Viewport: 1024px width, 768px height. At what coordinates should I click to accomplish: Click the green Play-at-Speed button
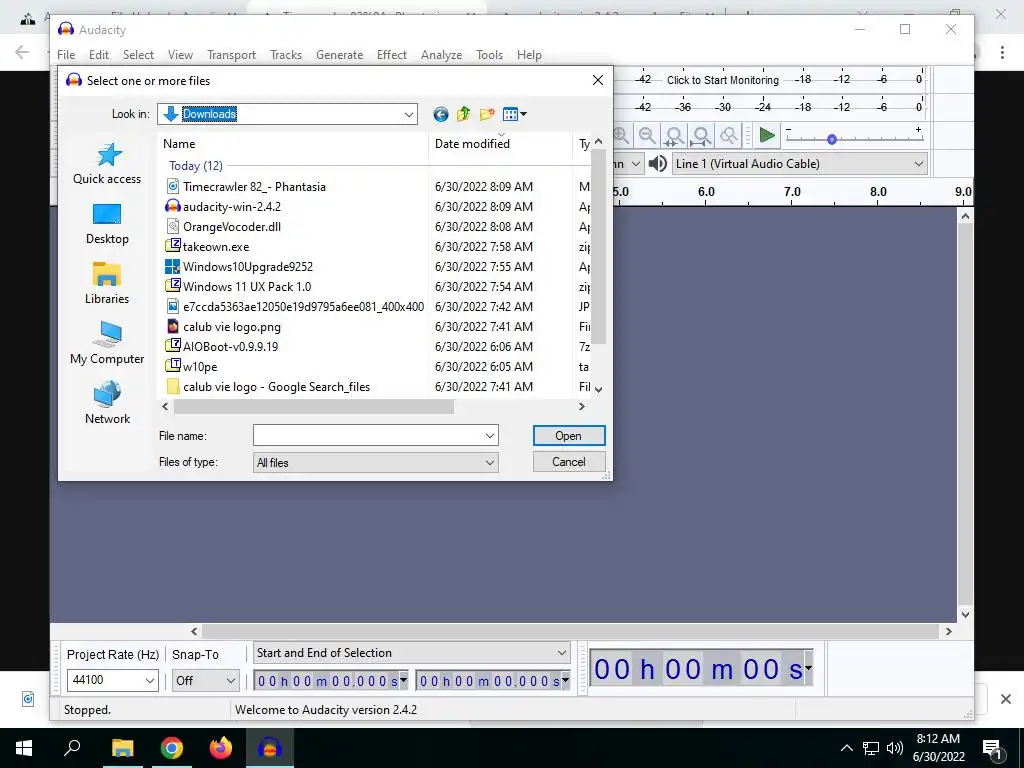tap(767, 136)
